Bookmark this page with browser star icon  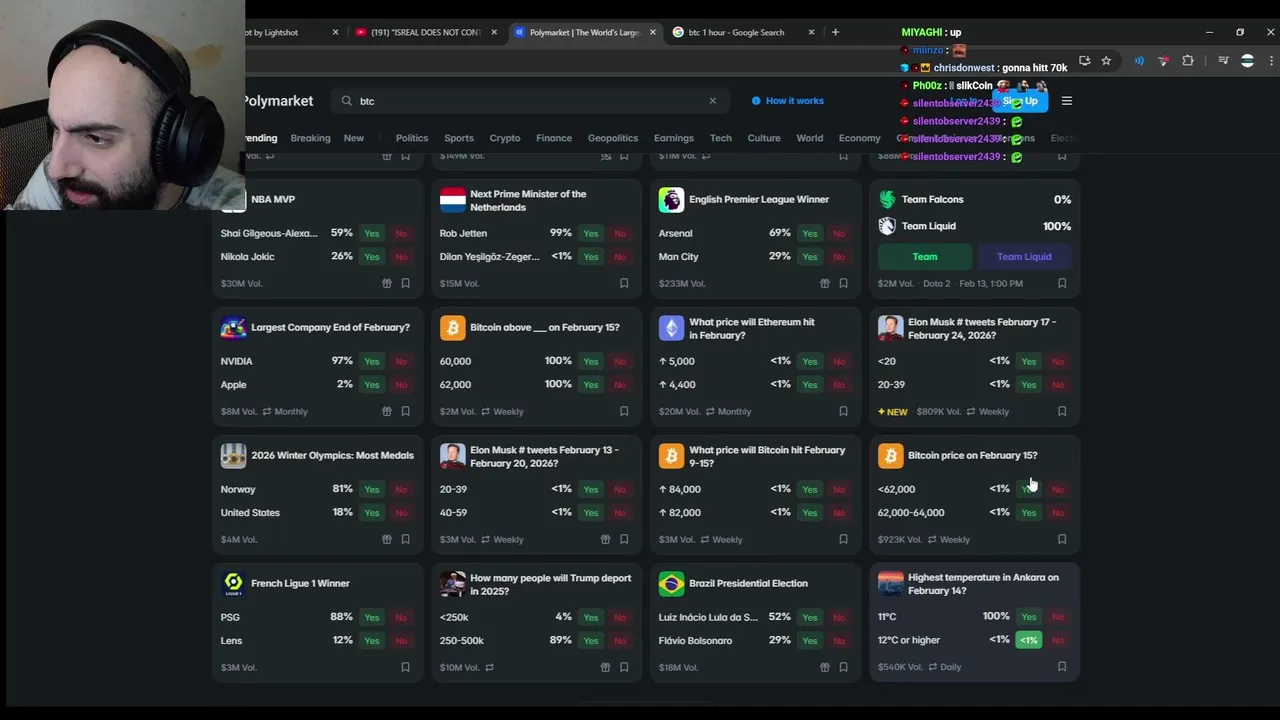(x=1106, y=61)
